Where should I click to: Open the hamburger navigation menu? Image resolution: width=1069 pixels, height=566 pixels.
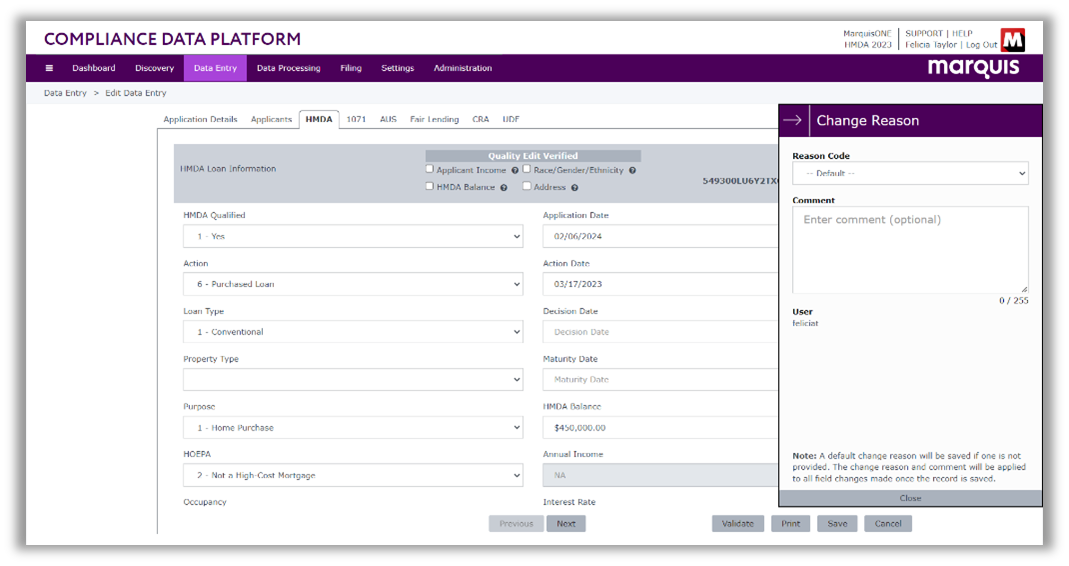coord(49,68)
